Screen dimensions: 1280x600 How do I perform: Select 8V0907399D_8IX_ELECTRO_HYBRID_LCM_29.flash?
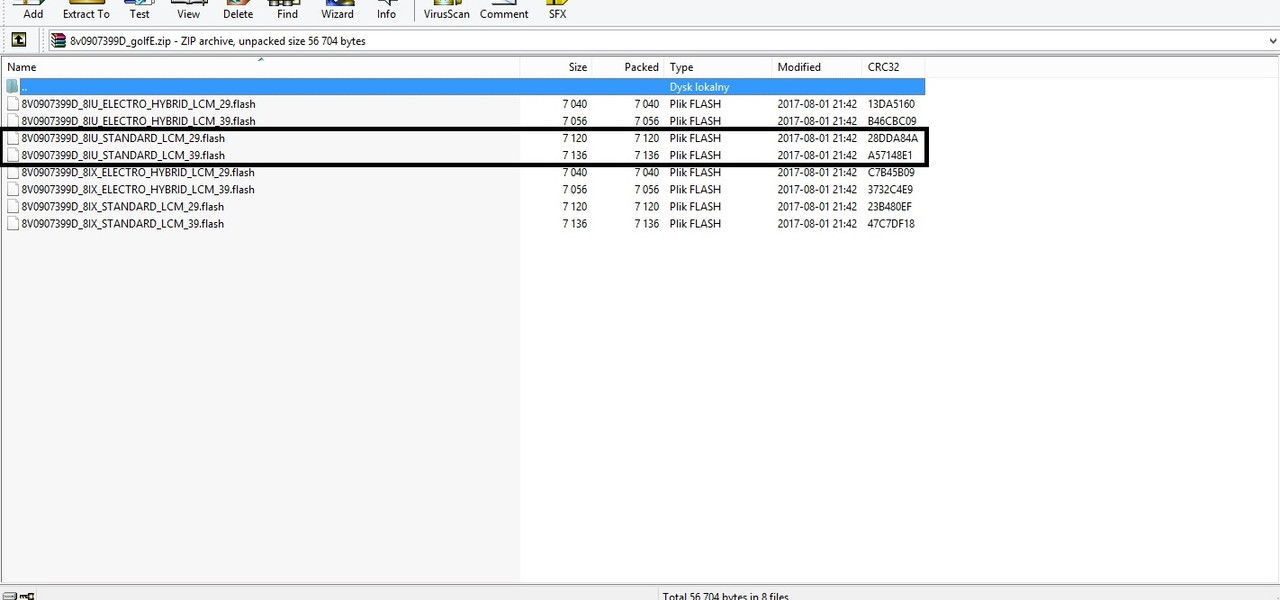[x=138, y=172]
